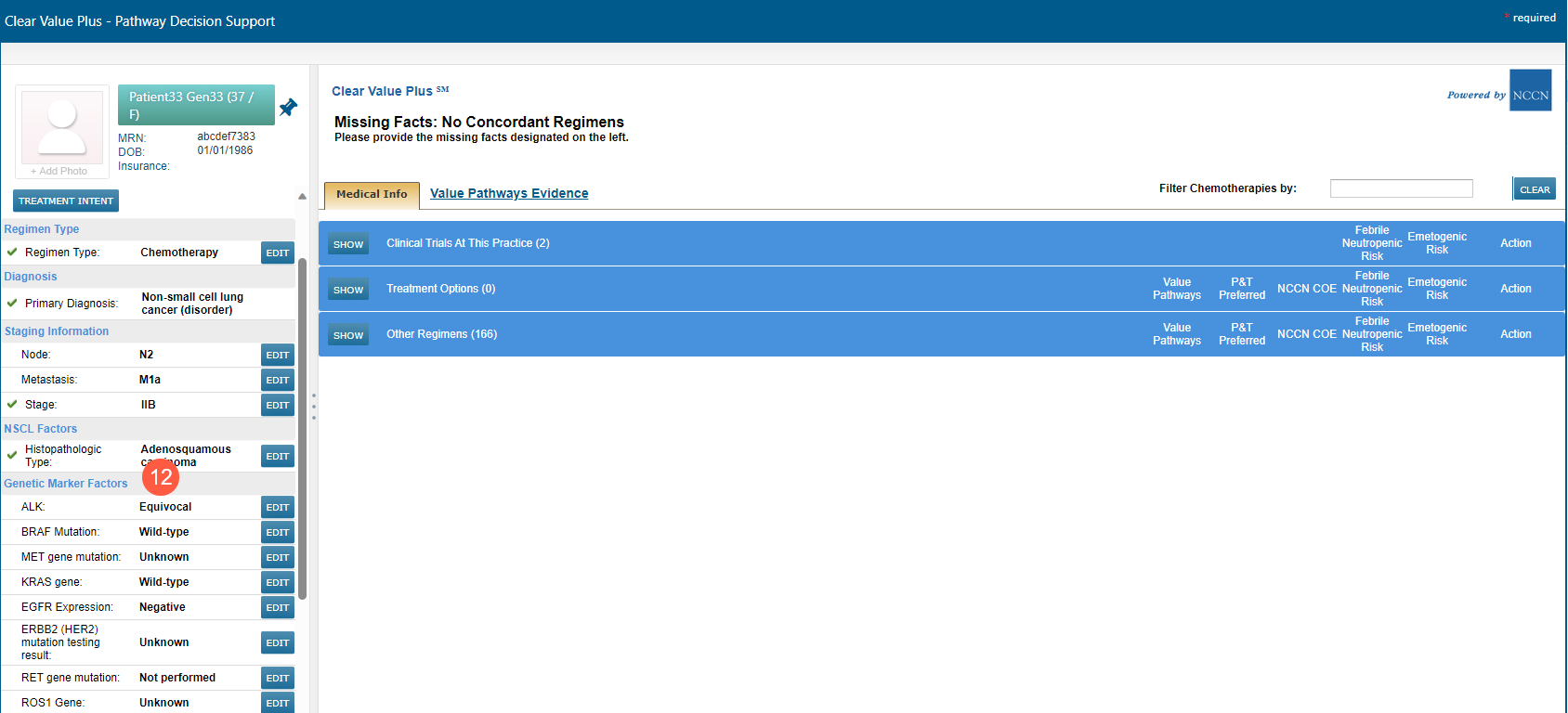Click the blue pin icon beside patient name

coord(288,108)
